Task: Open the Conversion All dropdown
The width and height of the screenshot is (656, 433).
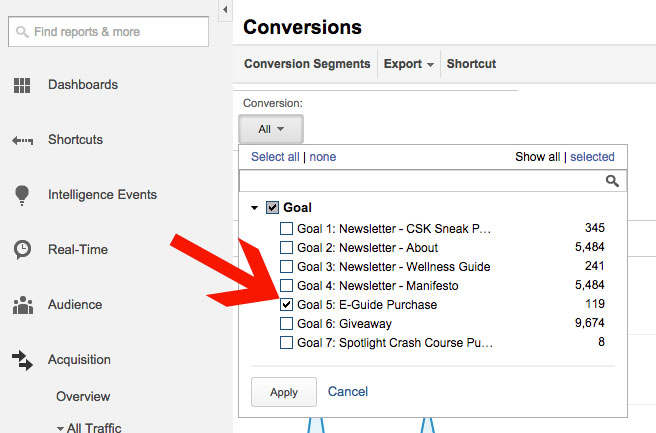Action: (x=271, y=129)
